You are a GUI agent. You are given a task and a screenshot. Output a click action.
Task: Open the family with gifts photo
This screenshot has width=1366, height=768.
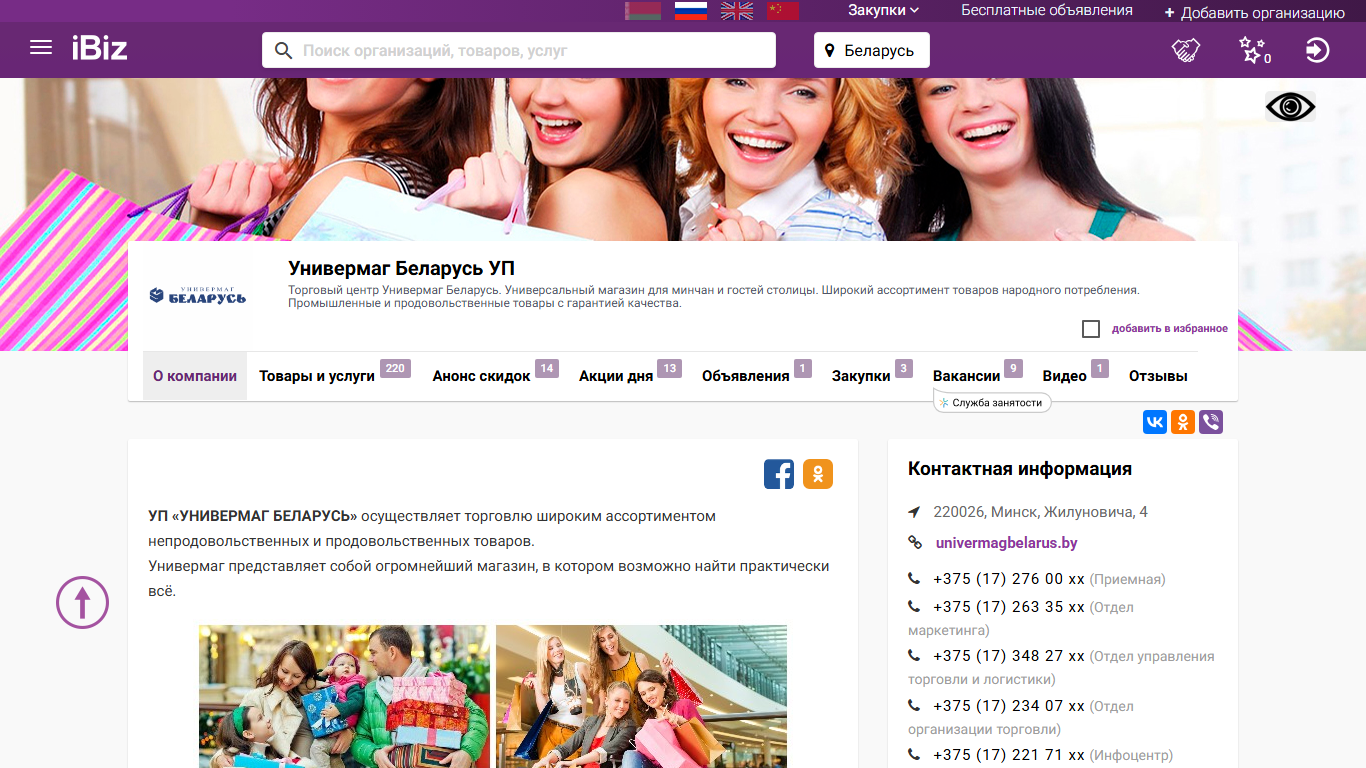point(344,696)
